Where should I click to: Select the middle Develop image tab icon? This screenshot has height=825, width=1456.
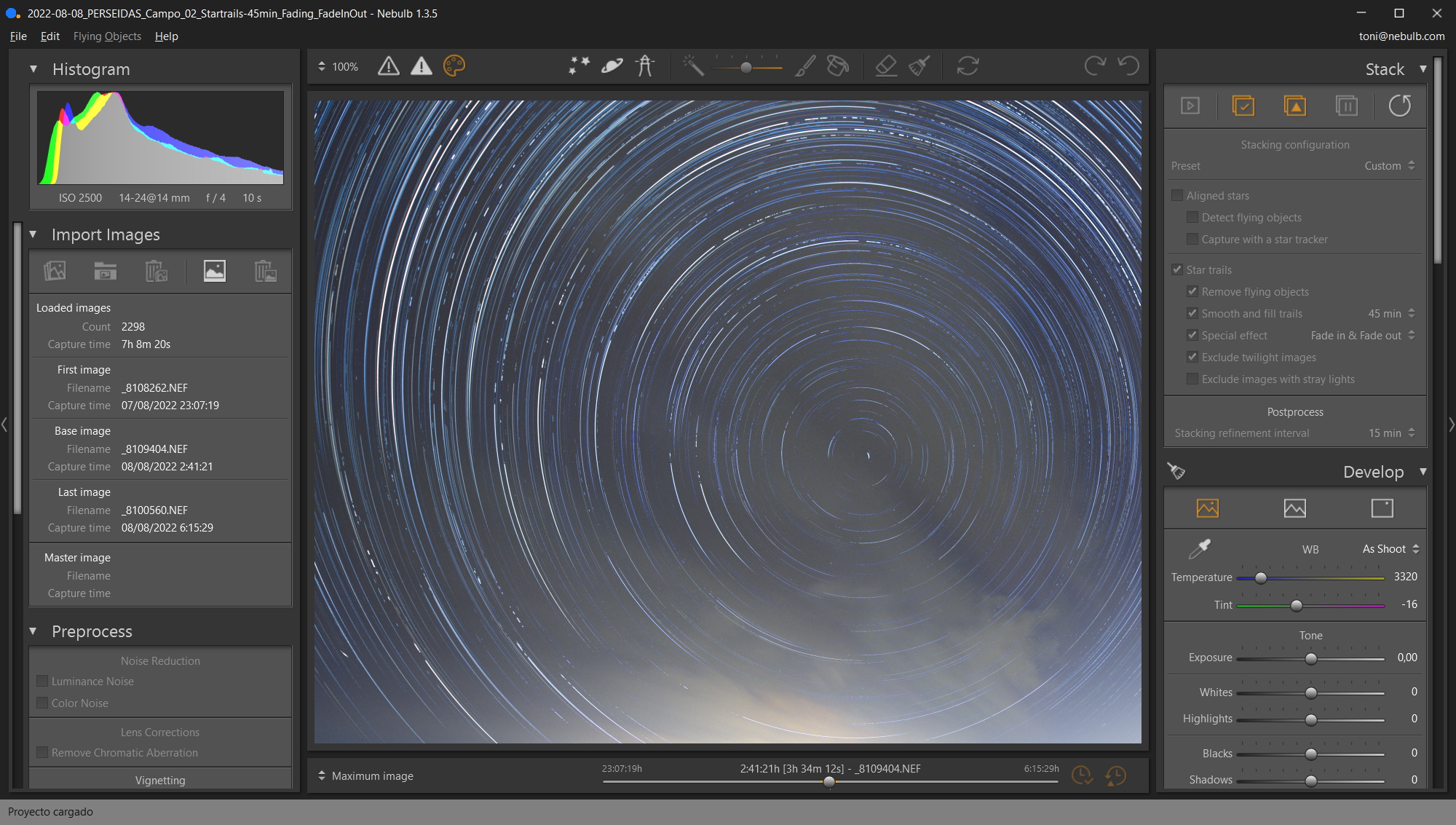point(1294,508)
